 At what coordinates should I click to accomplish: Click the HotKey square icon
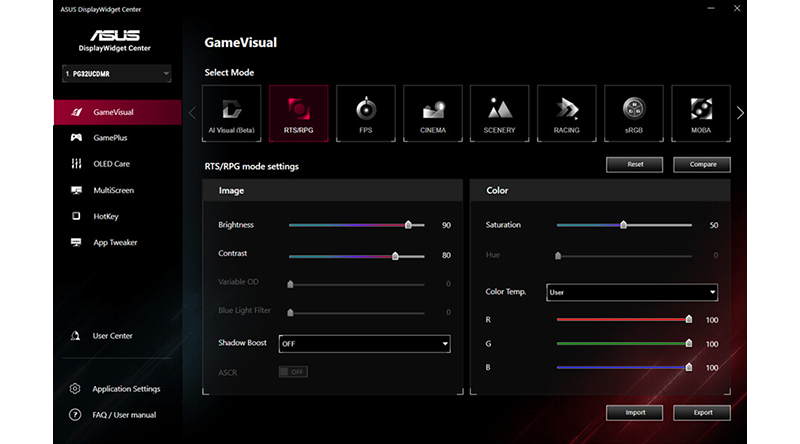[x=76, y=216]
